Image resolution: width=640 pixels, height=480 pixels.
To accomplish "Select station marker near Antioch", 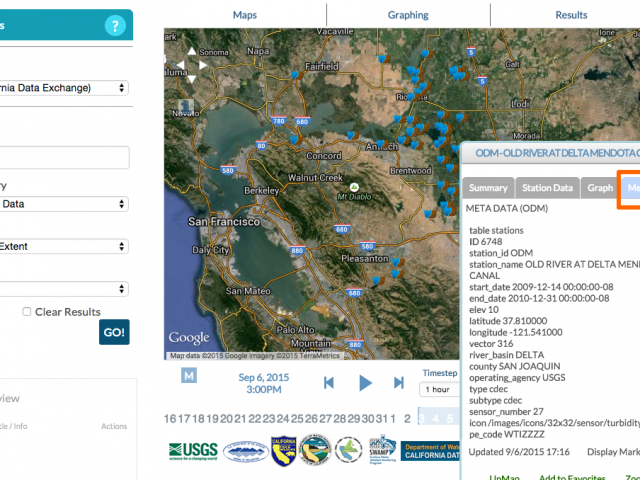I will pos(380,144).
